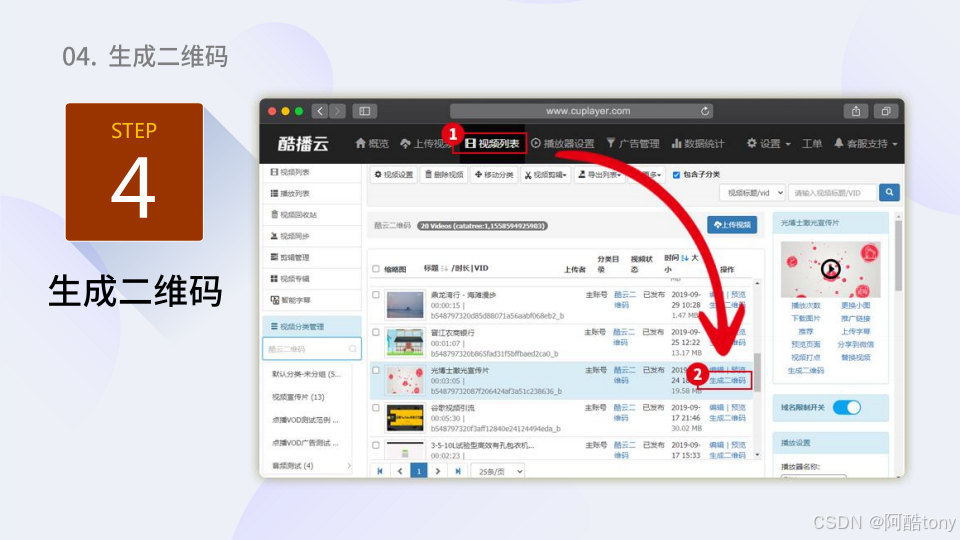960x540 pixels.
Task: Select the 3-5-10L试验型 row checkbox
Action: 376,445
